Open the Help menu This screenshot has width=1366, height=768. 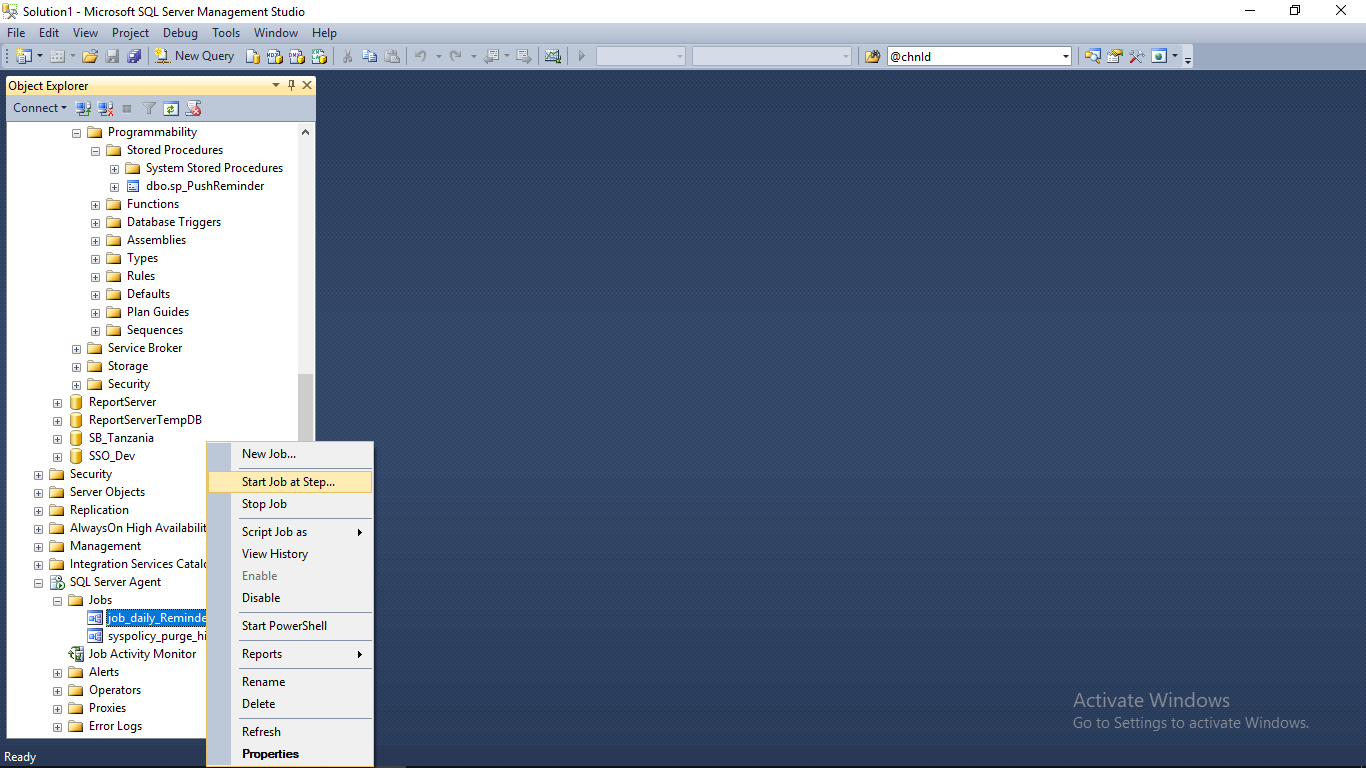point(324,33)
